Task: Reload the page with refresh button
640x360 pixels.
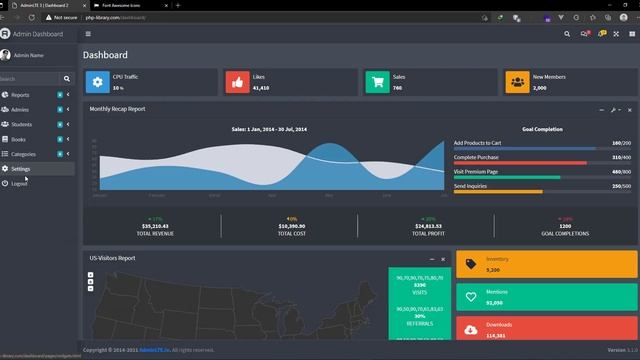Action: (32, 18)
